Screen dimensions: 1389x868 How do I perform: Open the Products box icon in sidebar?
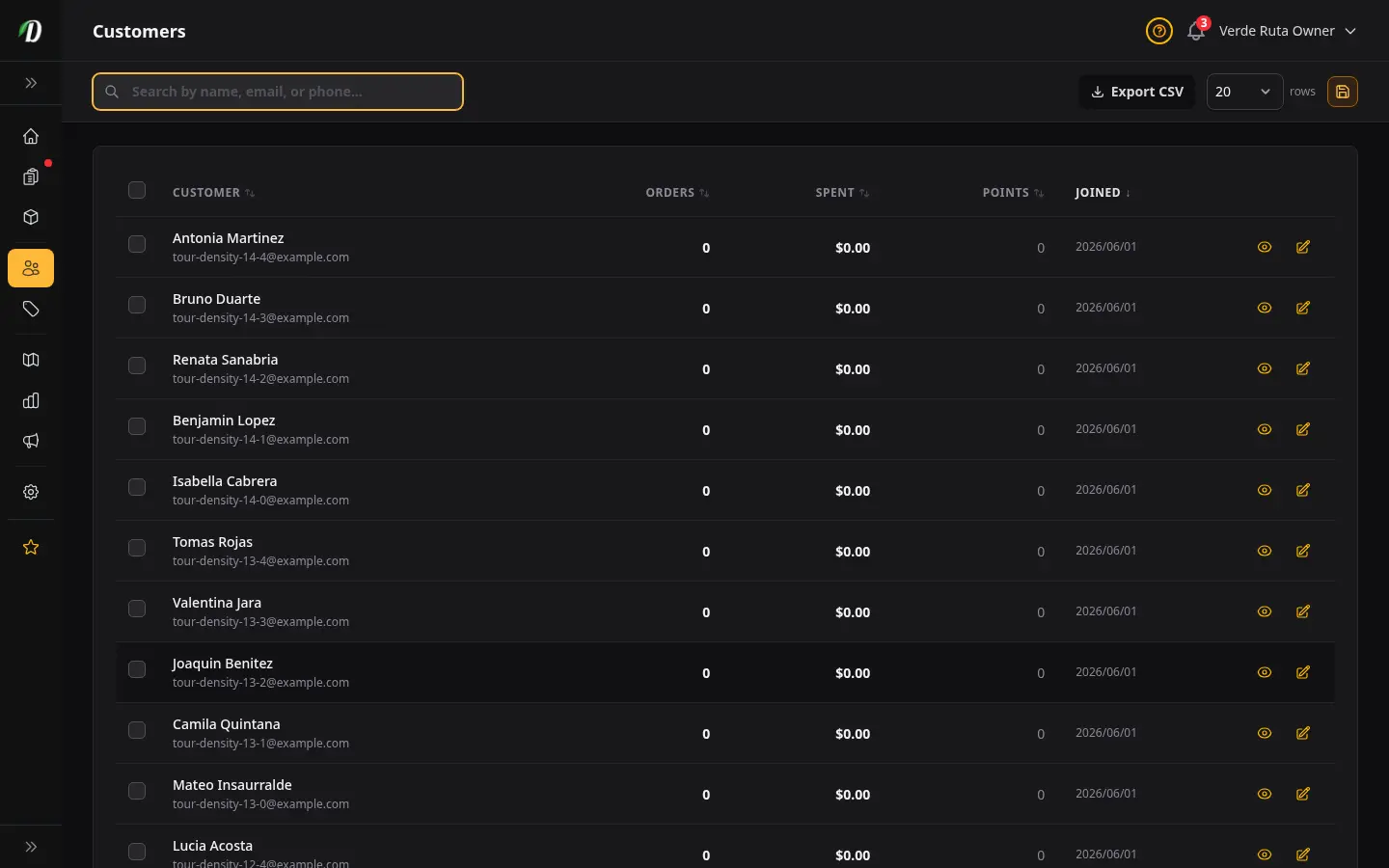pos(31,217)
